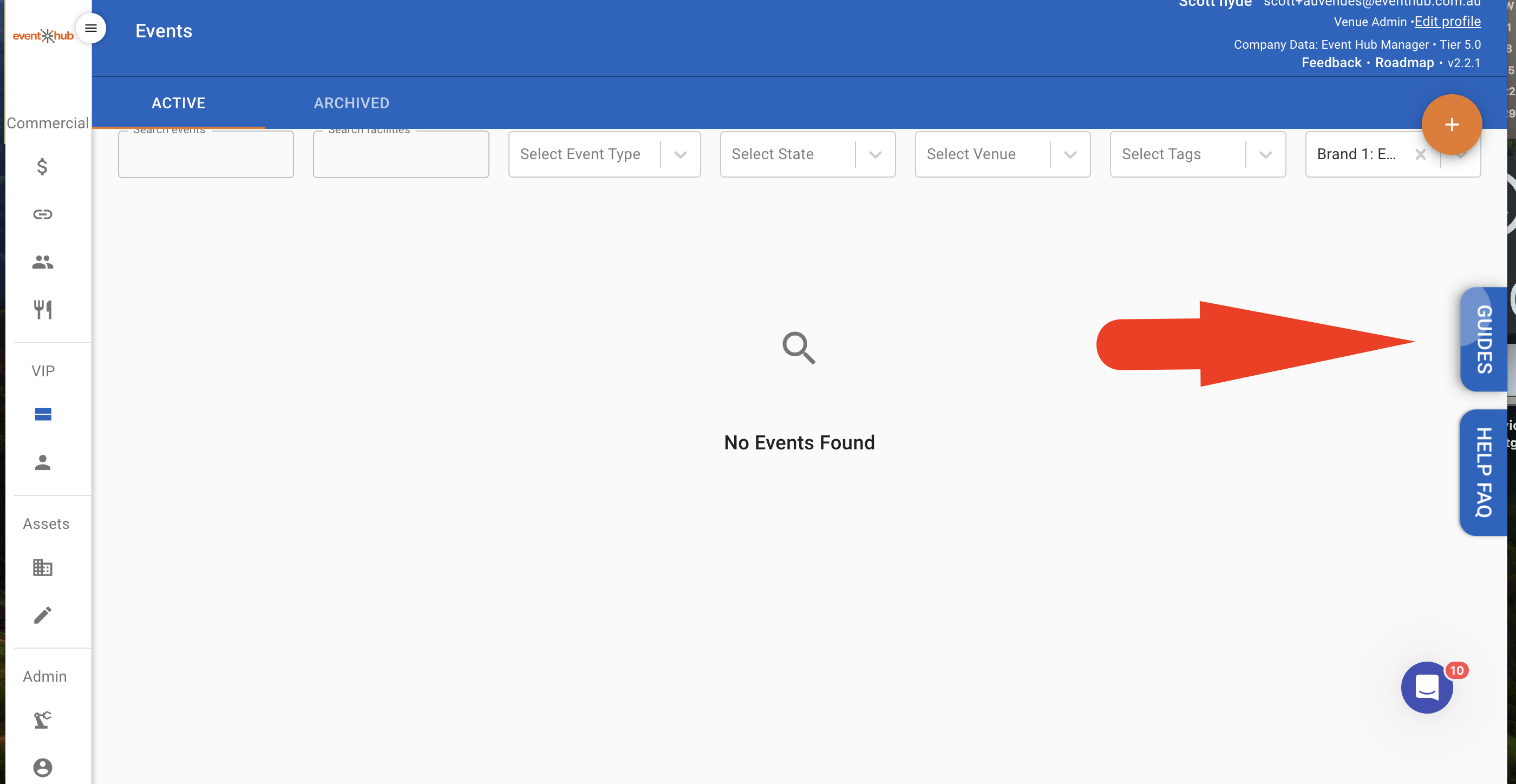Image resolution: width=1516 pixels, height=784 pixels.
Task: Open the robot arm Admin icon
Action: point(42,720)
